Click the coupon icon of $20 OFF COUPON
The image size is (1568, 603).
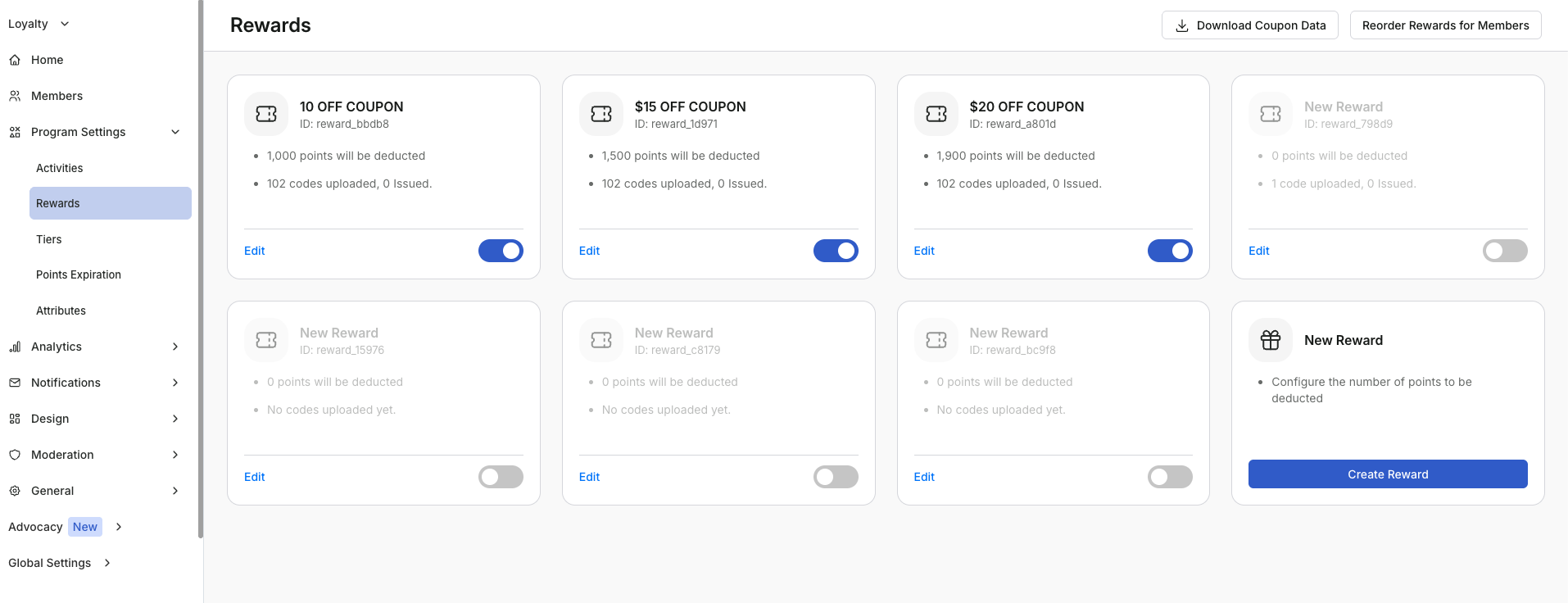tap(936, 114)
